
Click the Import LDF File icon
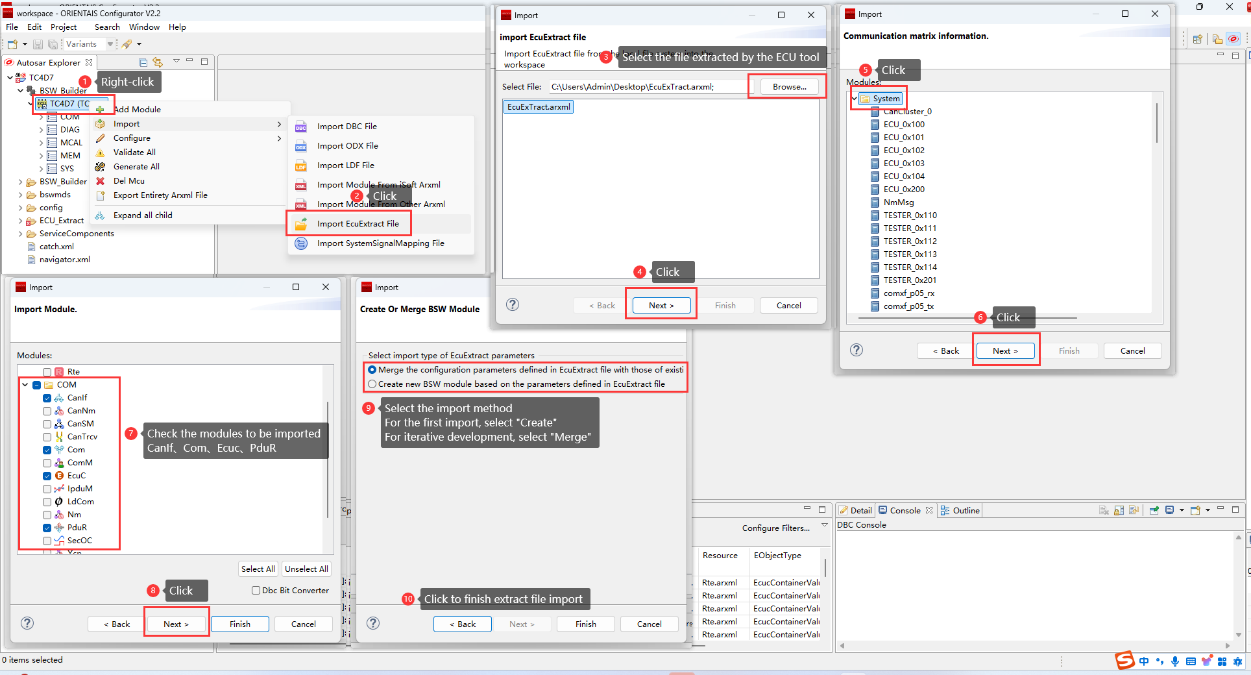coord(301,166)
